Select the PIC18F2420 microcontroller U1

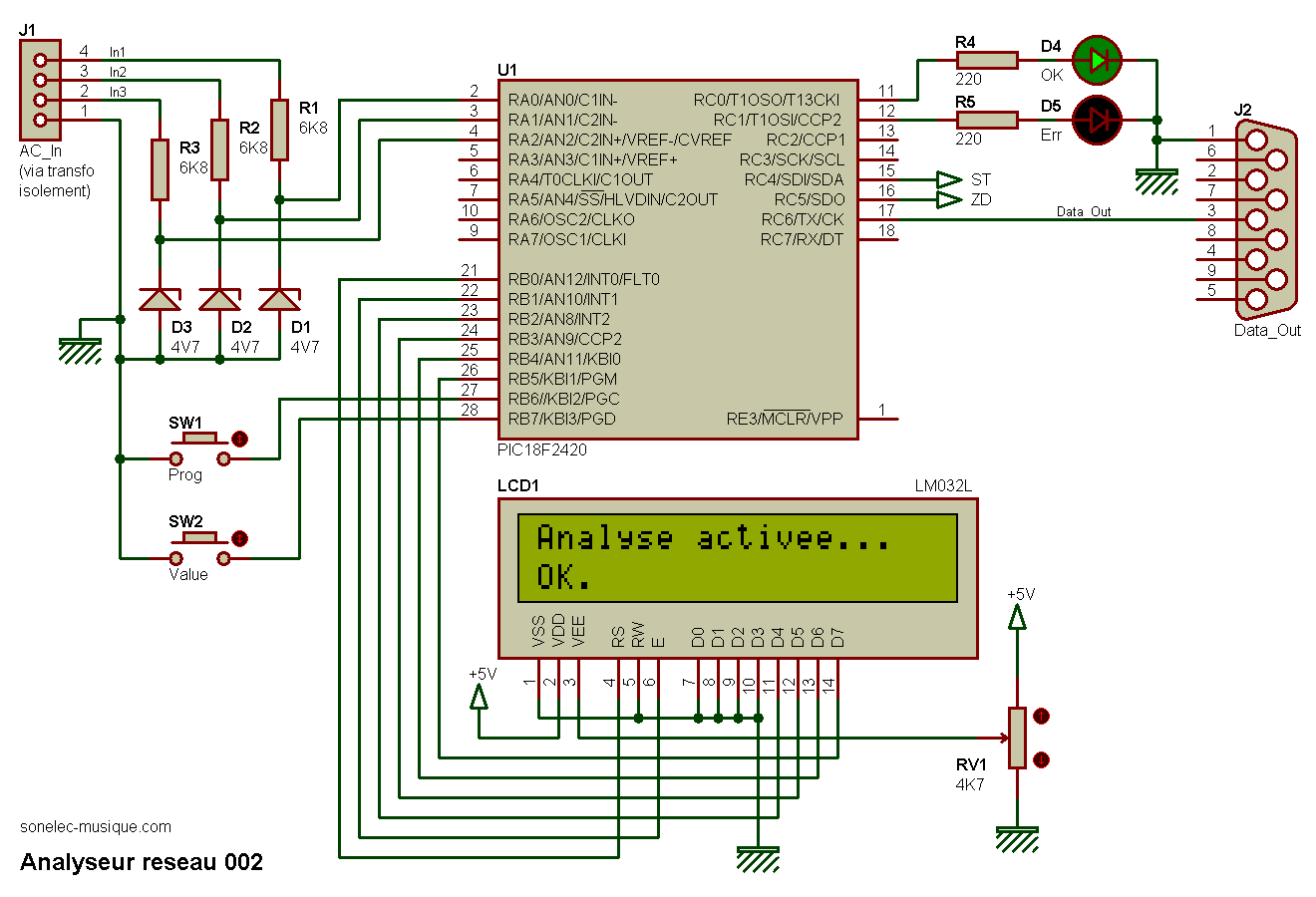click(x=678, y=259)
